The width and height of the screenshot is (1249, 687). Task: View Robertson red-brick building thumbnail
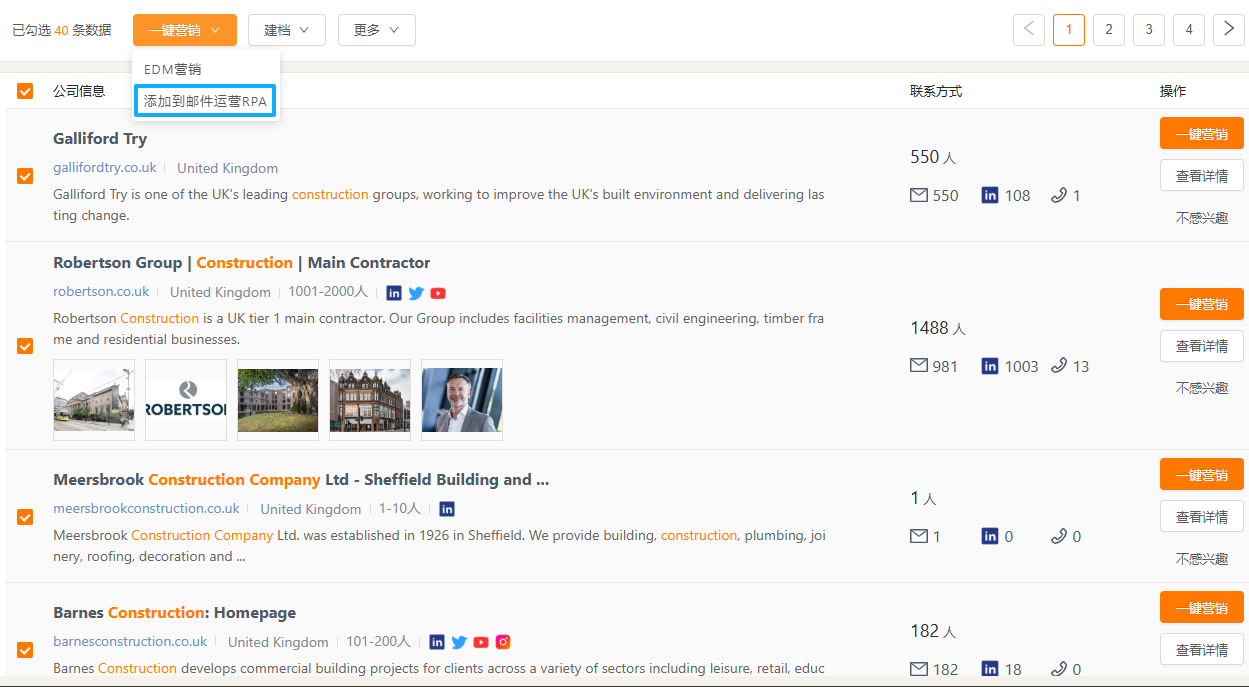pyautogui.click(x=370, y=400)
